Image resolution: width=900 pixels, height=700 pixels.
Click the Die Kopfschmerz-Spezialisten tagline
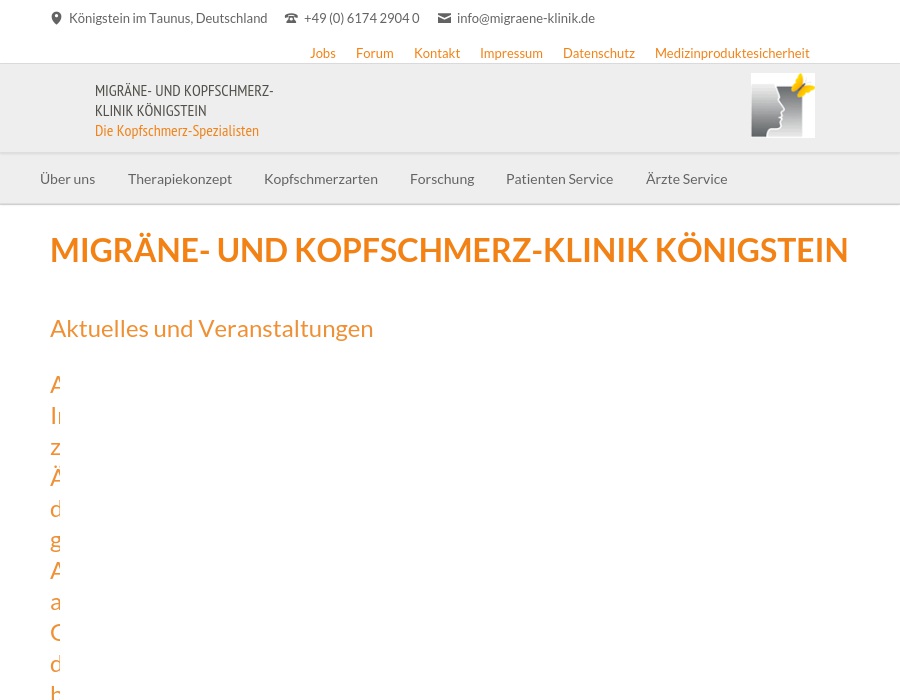[176, 130]
